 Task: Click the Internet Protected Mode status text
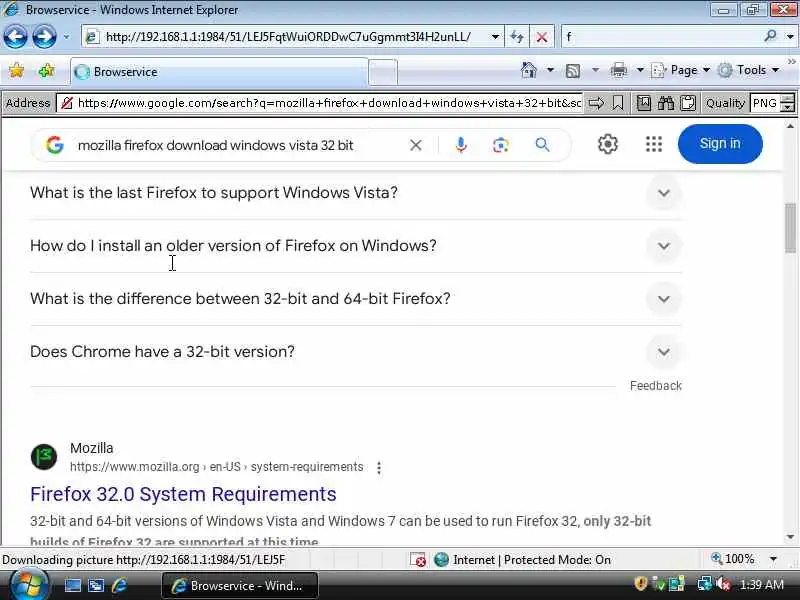pyautogui.click(x=531, y=560)
